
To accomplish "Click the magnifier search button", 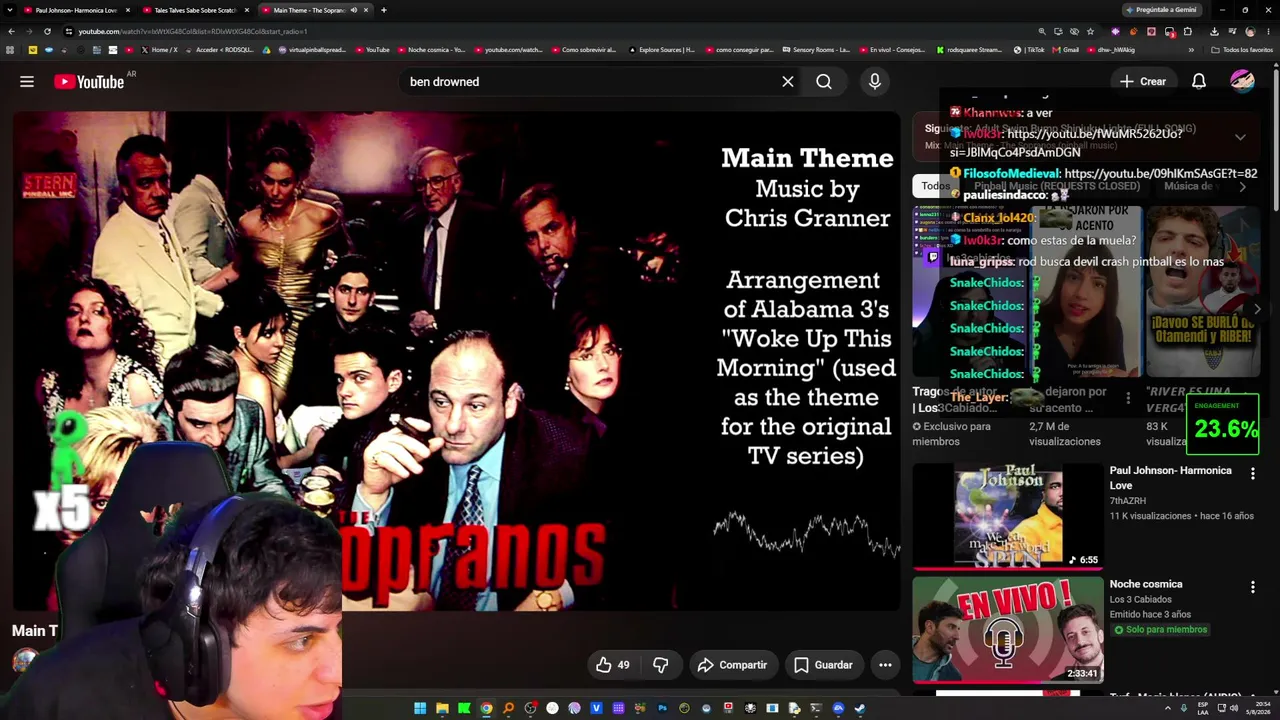I will [x=824, y=82].
